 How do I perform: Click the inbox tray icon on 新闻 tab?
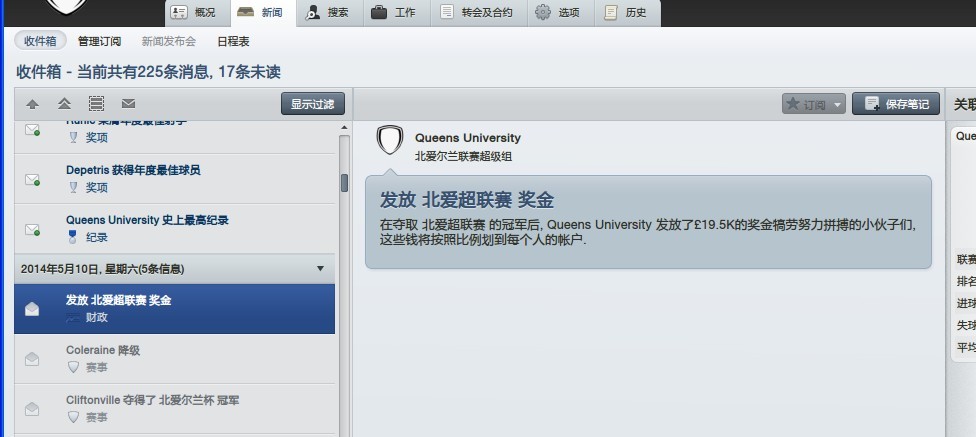245,12
